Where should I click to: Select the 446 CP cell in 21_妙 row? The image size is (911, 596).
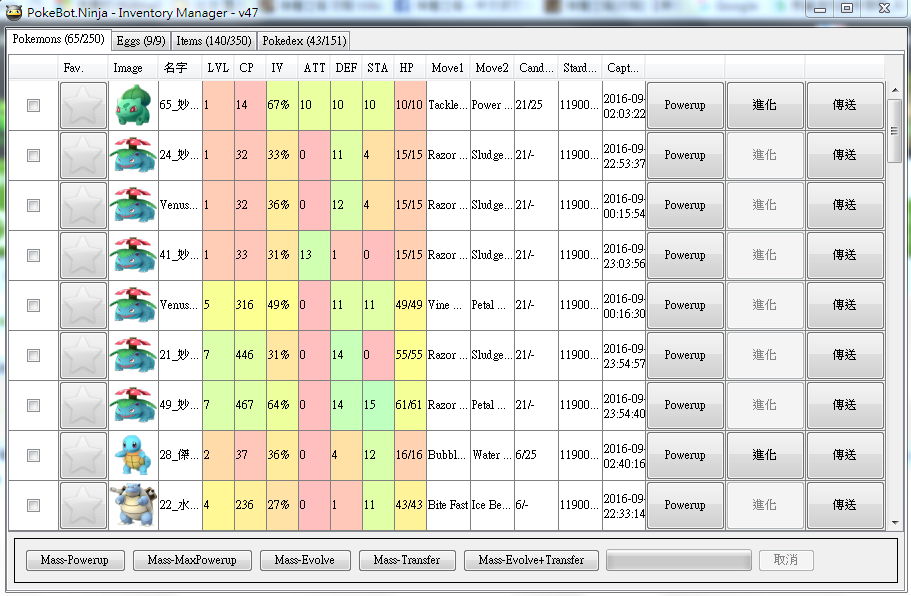pos(250,355)
